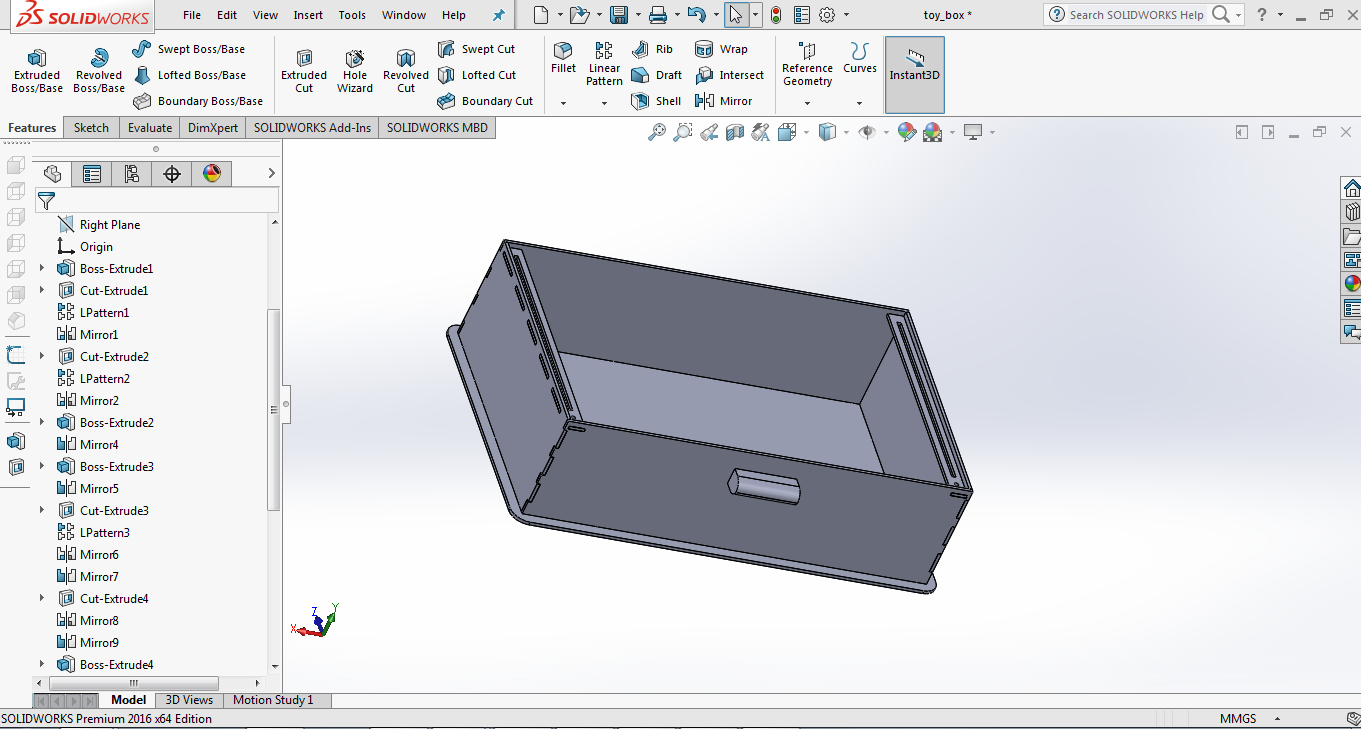
Task: Click Zoom to Fit in the view toolbar
Action: click(x=657, y=132)
